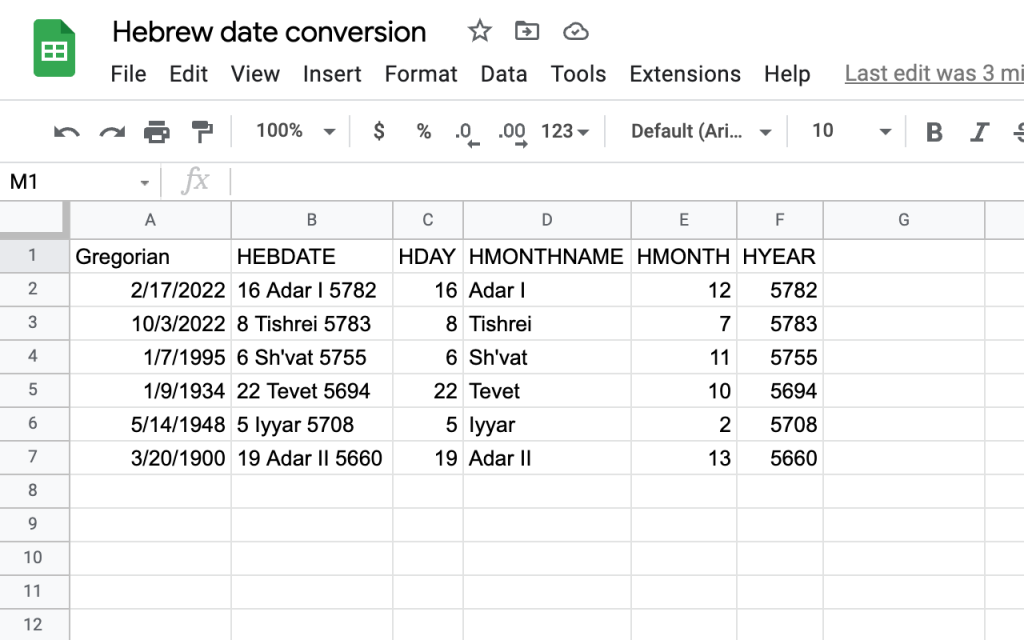The image size is (1024, 640).
Task: Activate the paint format tool
Action: (202, 132)
